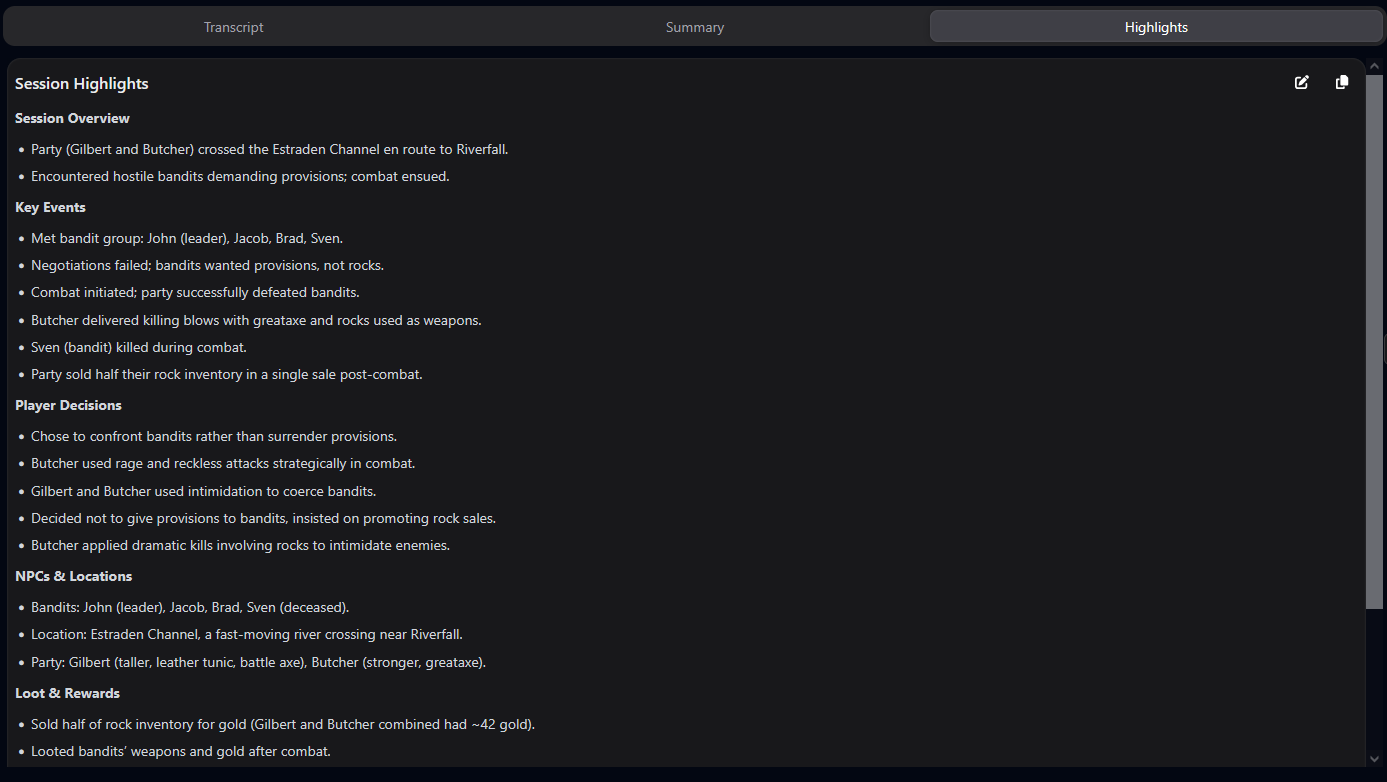Screen dimensions: 1387x782
Task: Click the 'Location: Estraden Channel' bullet line
Action: 247,634
